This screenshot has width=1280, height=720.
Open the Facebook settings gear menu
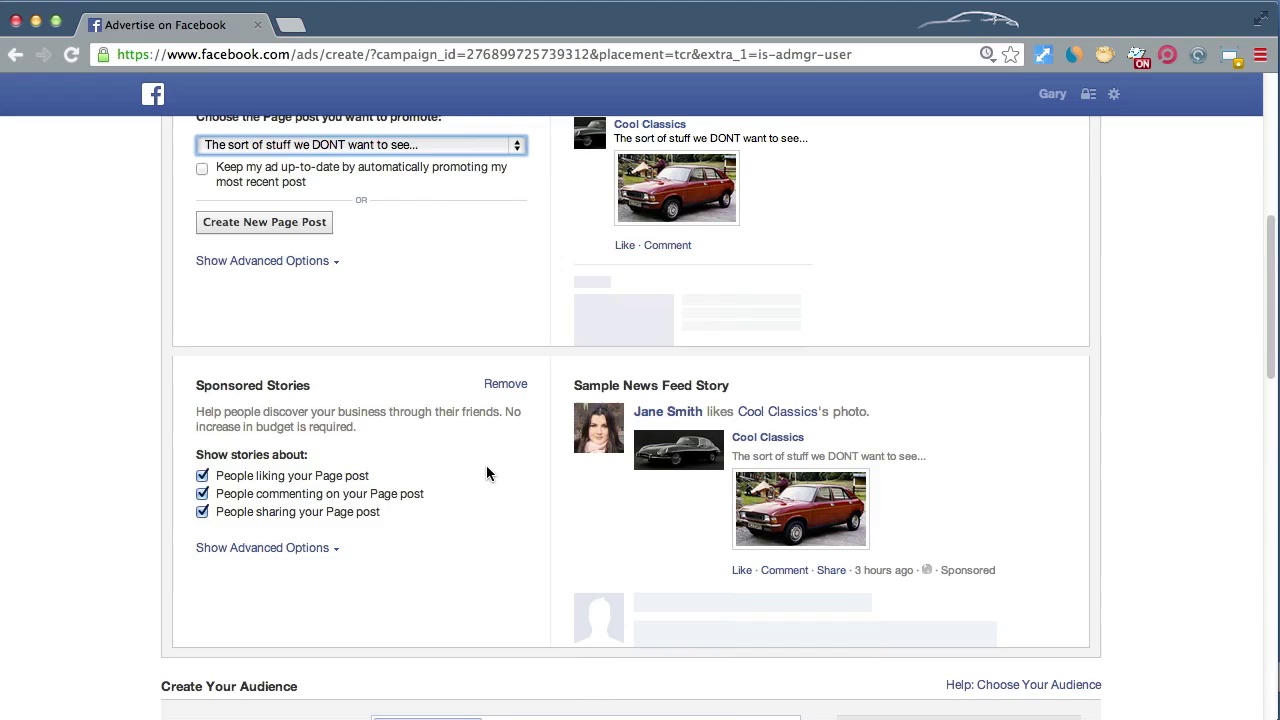pyautogui.click(x=1114, y=94)
